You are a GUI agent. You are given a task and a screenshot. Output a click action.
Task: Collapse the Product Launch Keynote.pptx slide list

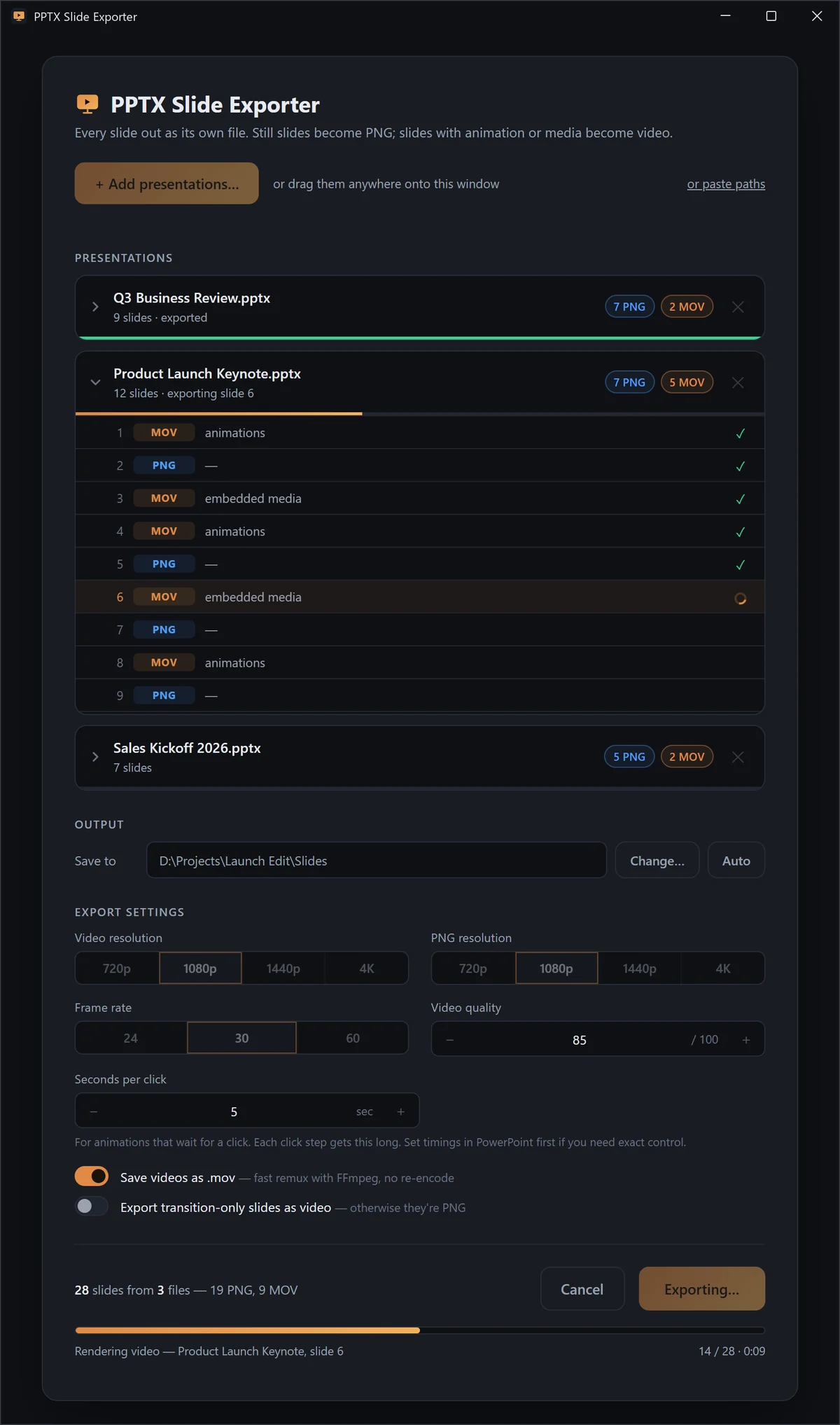point(95,382)
